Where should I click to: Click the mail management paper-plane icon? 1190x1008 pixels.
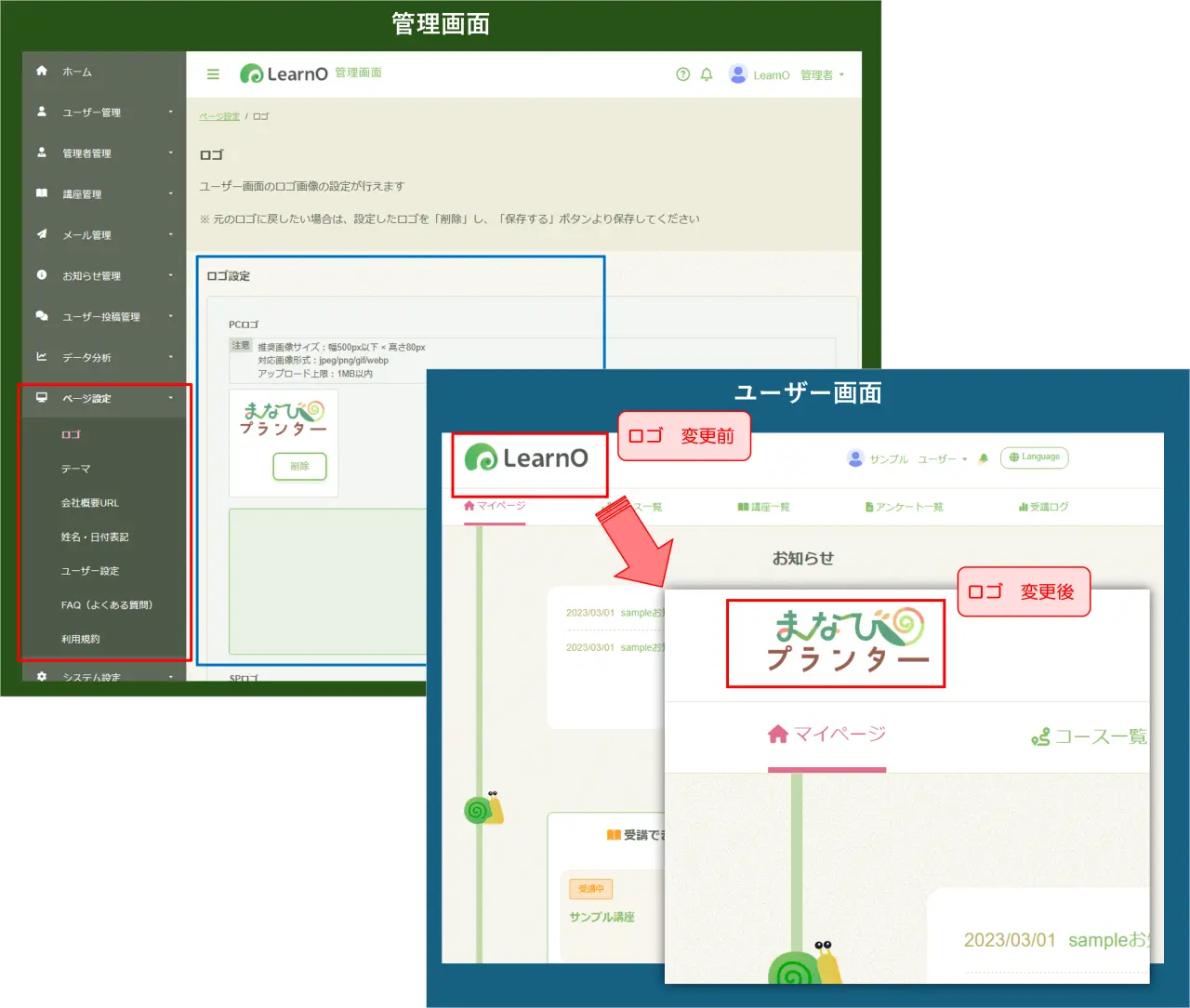[x=42, y=234]
